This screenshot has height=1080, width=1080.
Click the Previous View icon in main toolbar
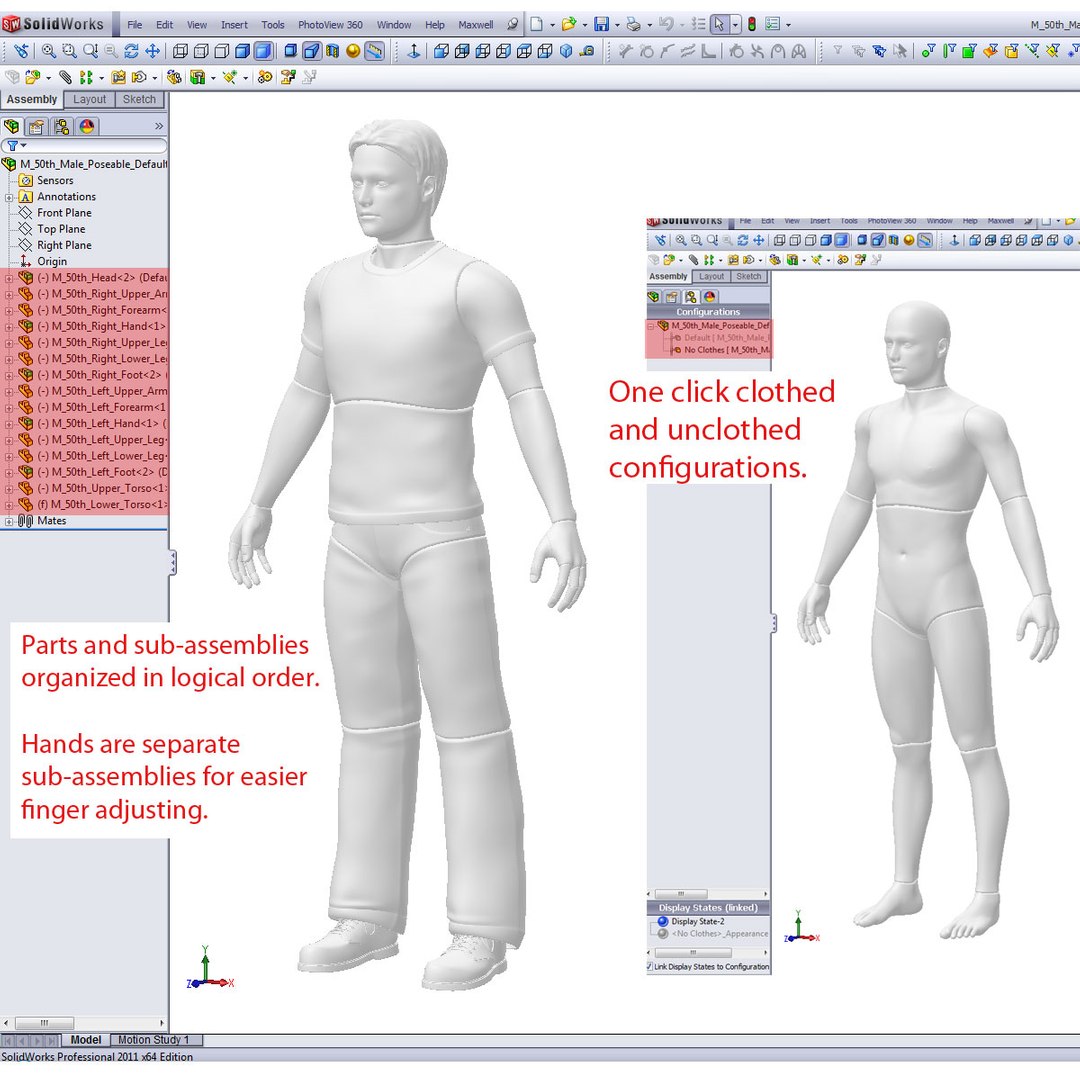click(21, 51)
